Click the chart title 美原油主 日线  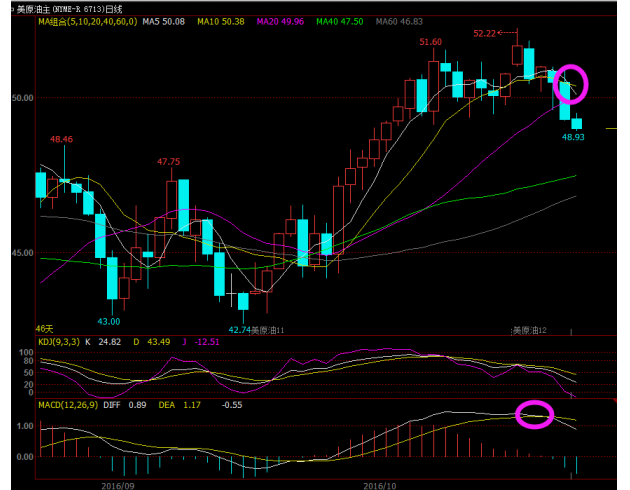click(70, 8)
